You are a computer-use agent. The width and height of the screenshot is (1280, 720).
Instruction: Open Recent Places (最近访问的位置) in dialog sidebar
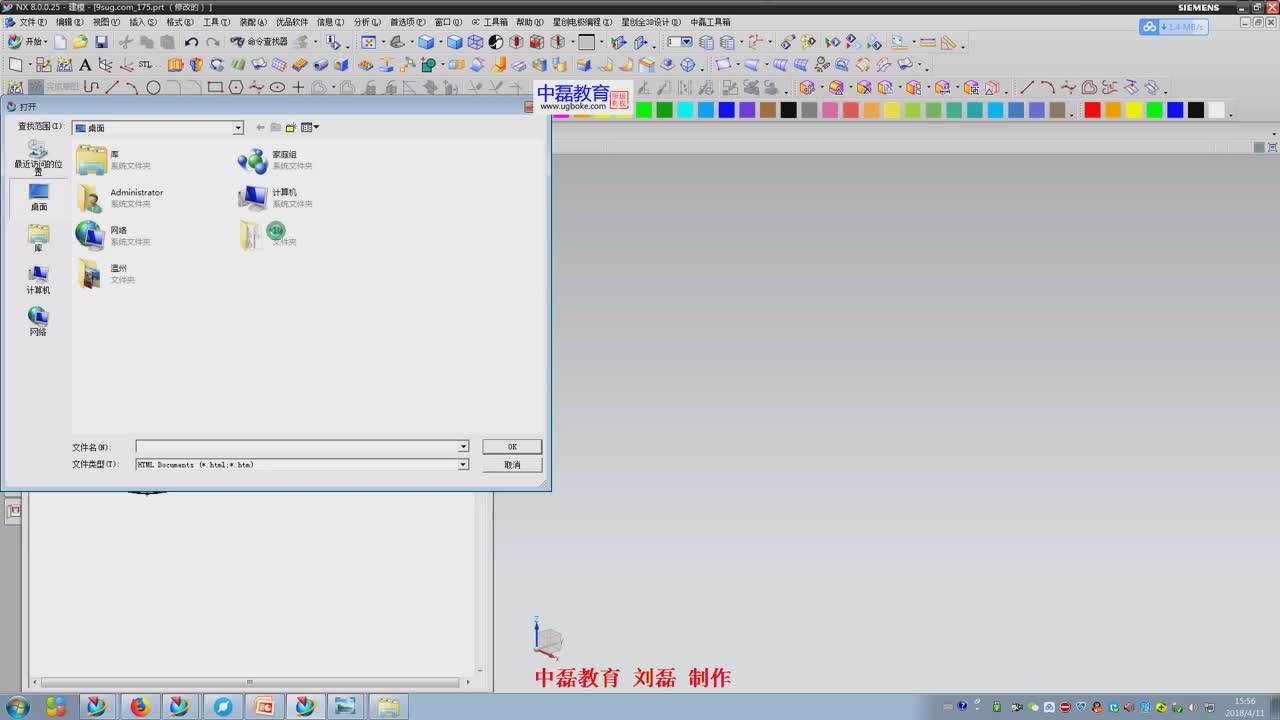(38, 159)
